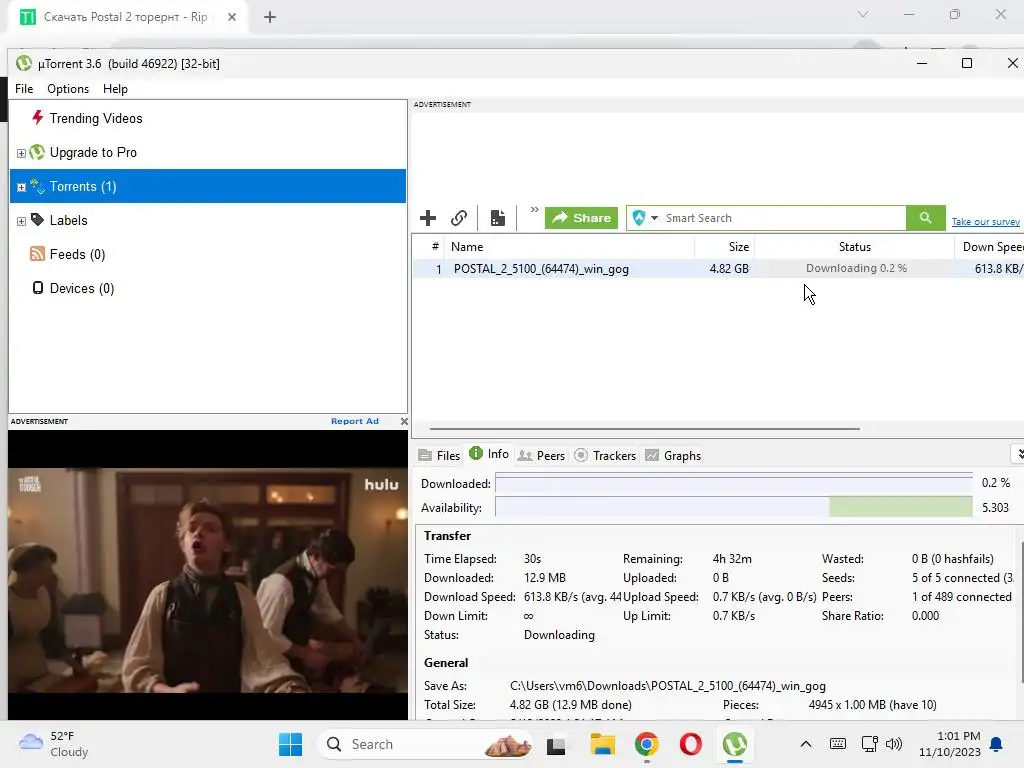
Task: Click the Create New Torrent file icon
Action: click(x=498, y=217)
